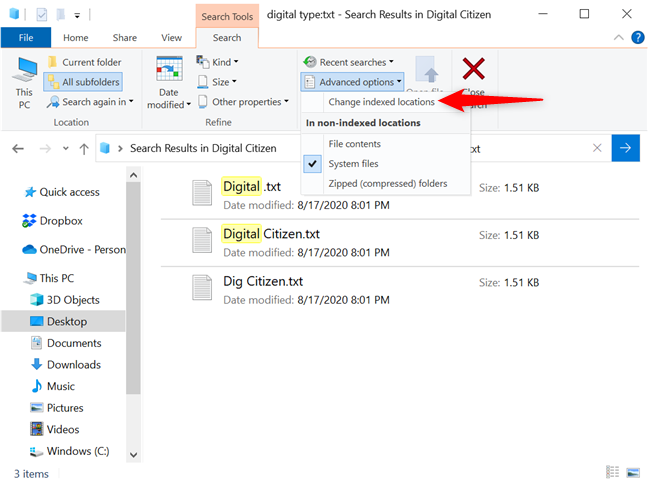Select Dig Citizen.txt file result

(400, 290)
